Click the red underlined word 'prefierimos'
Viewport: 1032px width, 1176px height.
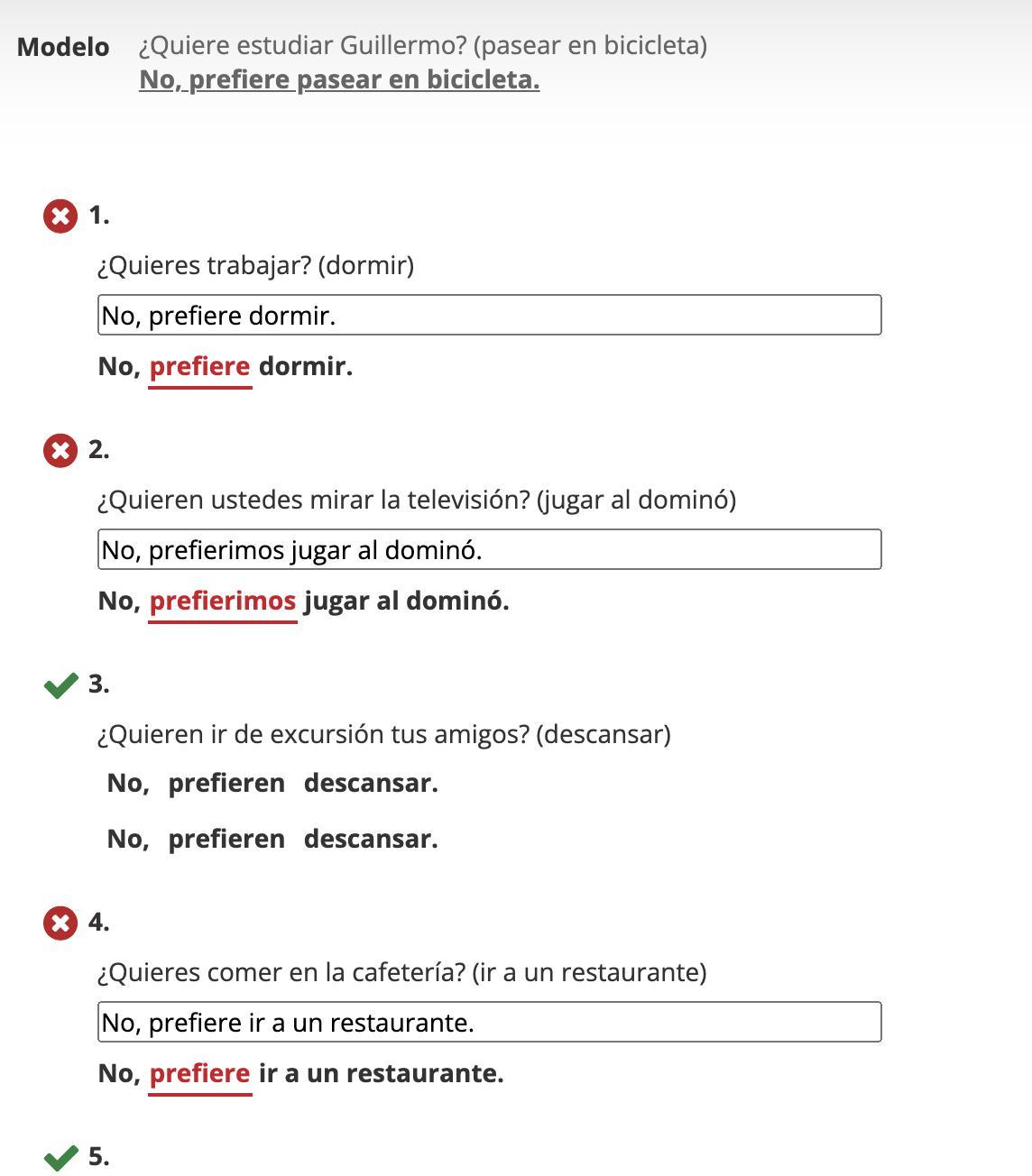pos(222,602)
